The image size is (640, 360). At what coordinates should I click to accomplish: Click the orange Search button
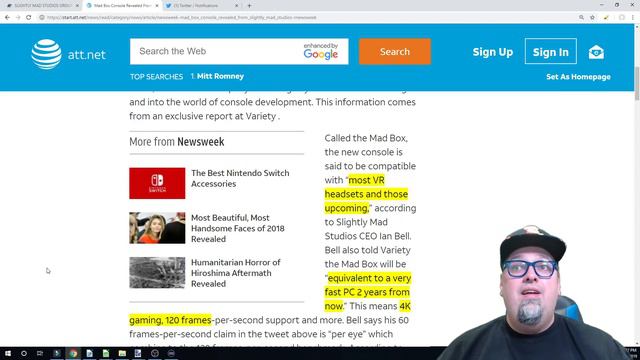tap(395, 51)
